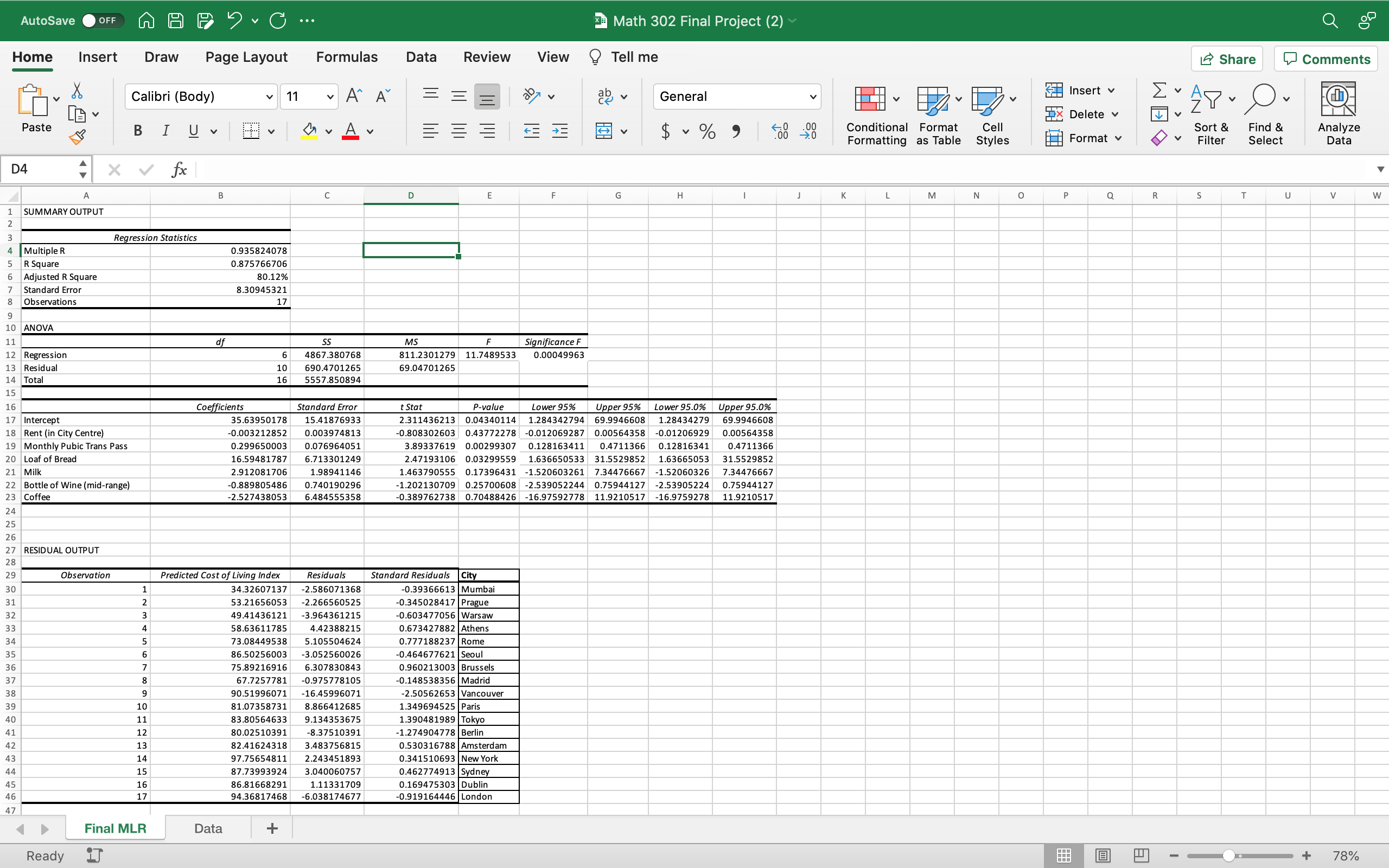Viewport: 1389px width, 868px height.
Task: Click the Insert Function fx icon
Action: 179,169
